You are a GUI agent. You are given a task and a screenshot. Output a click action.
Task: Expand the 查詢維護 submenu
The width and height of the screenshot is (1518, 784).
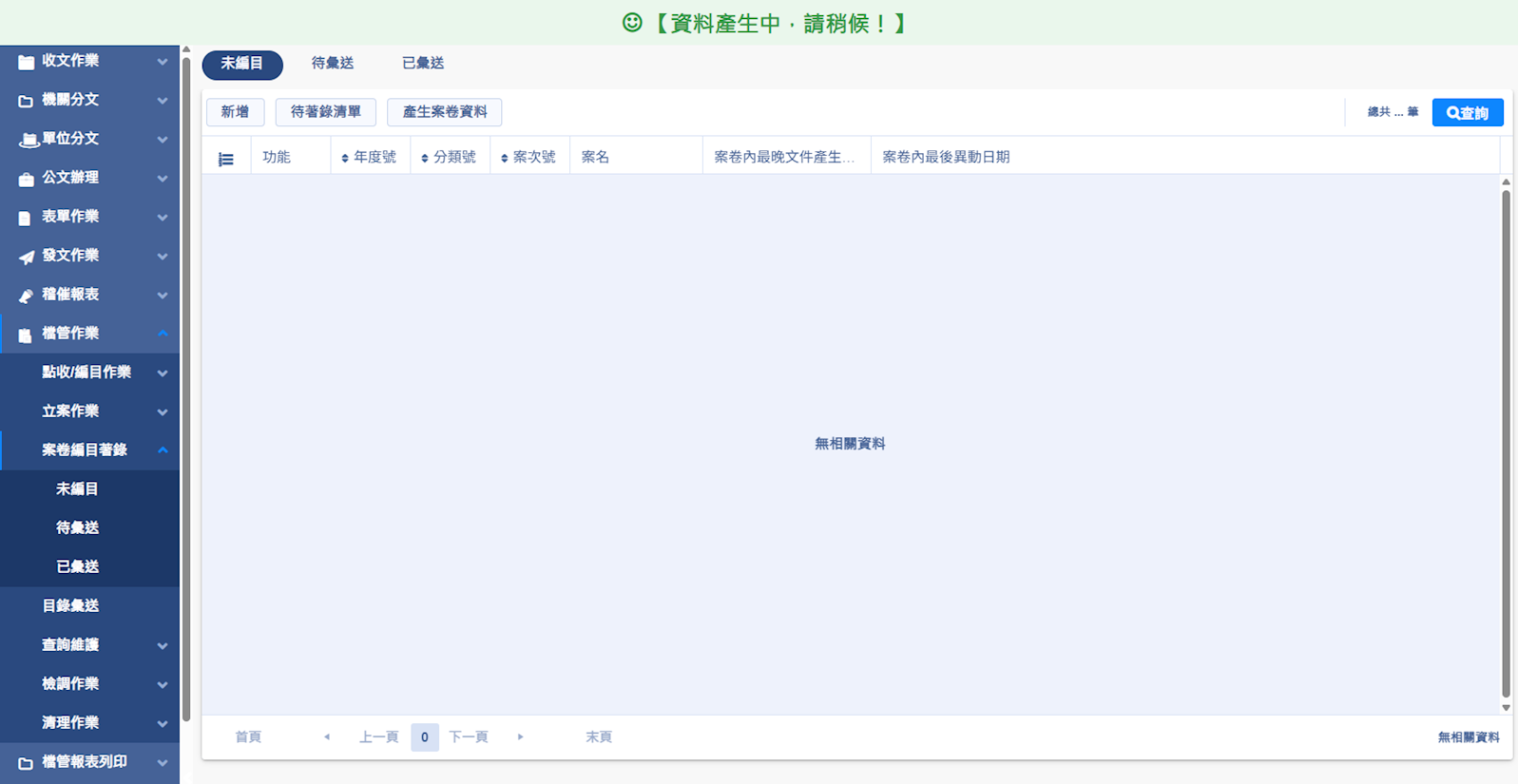pos(163,646)
